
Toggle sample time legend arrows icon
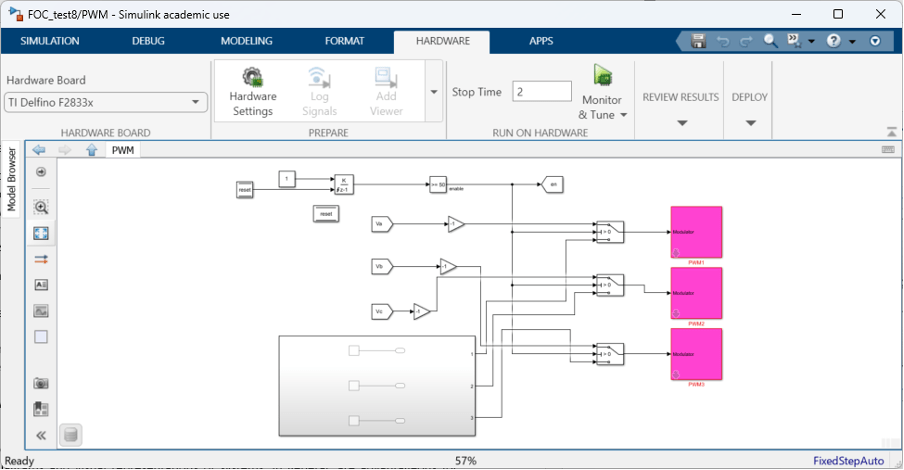[x=41, y=260]
